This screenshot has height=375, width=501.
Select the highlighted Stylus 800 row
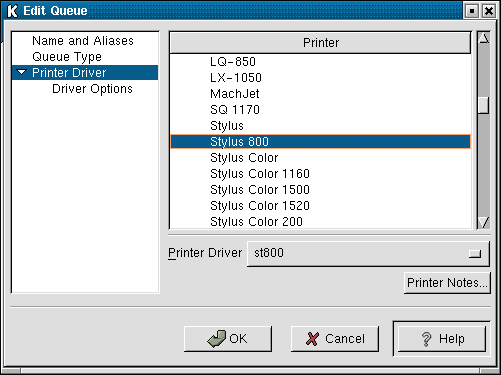click(x=320, y=142)
